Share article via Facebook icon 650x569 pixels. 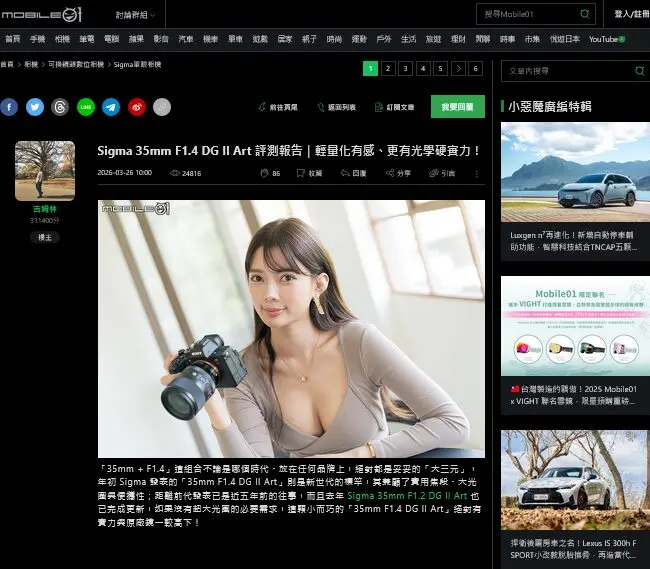point(9,107)
